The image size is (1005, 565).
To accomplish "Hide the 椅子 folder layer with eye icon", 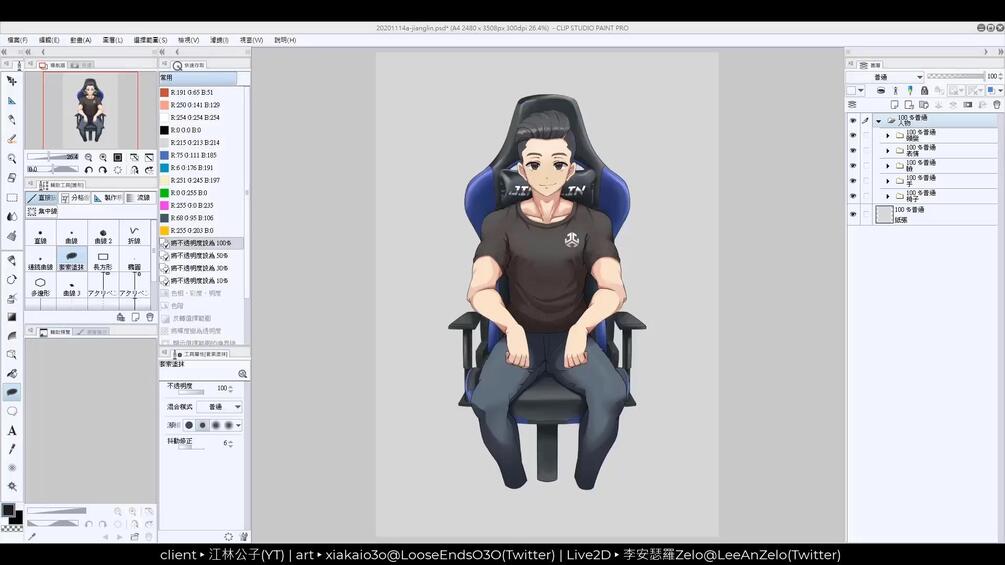I will coord(853,196).
